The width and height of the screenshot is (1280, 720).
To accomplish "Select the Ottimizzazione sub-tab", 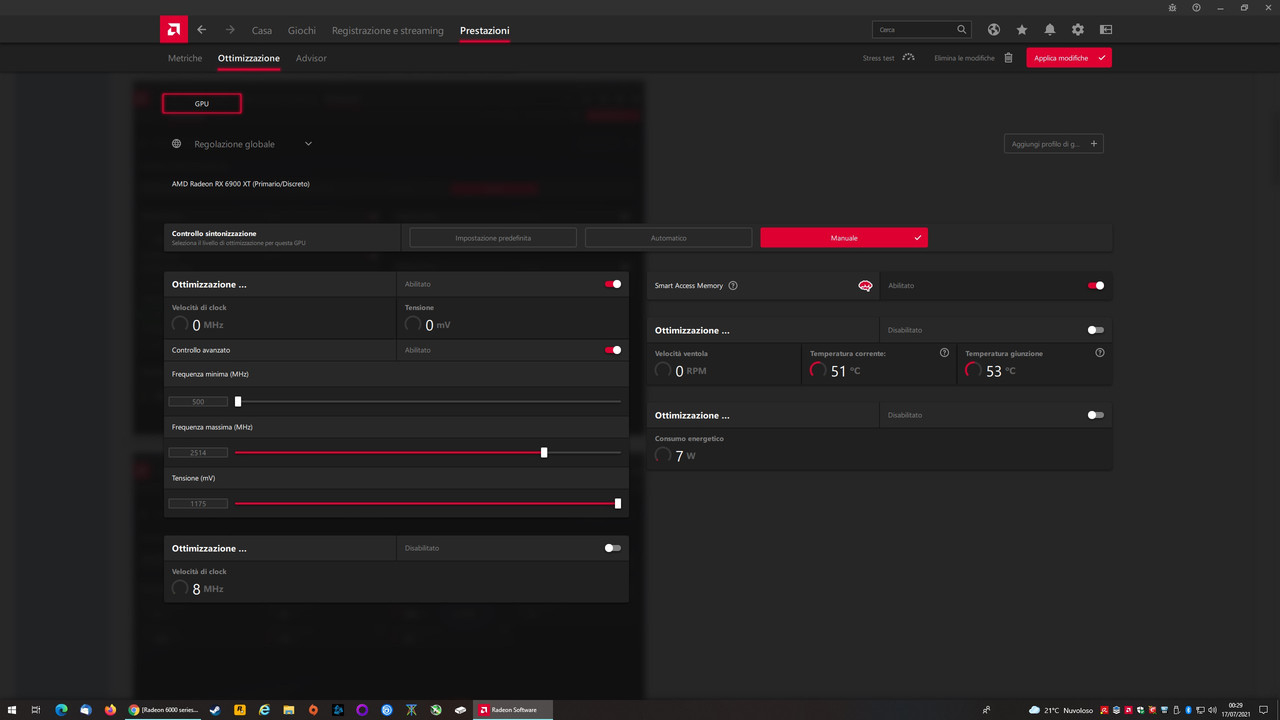I will [249, 58].
